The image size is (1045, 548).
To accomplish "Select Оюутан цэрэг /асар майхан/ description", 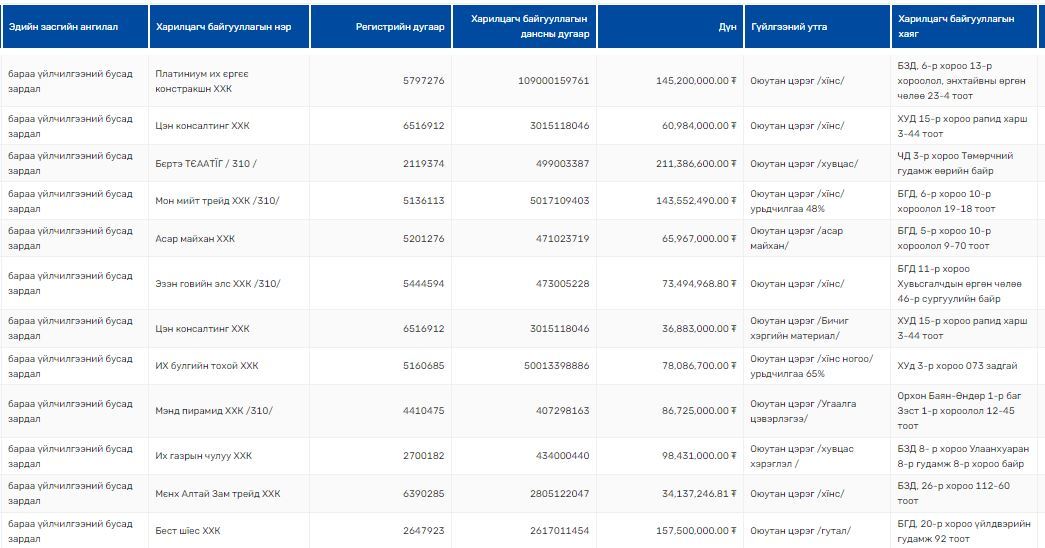I will click(x=796, y=239).
